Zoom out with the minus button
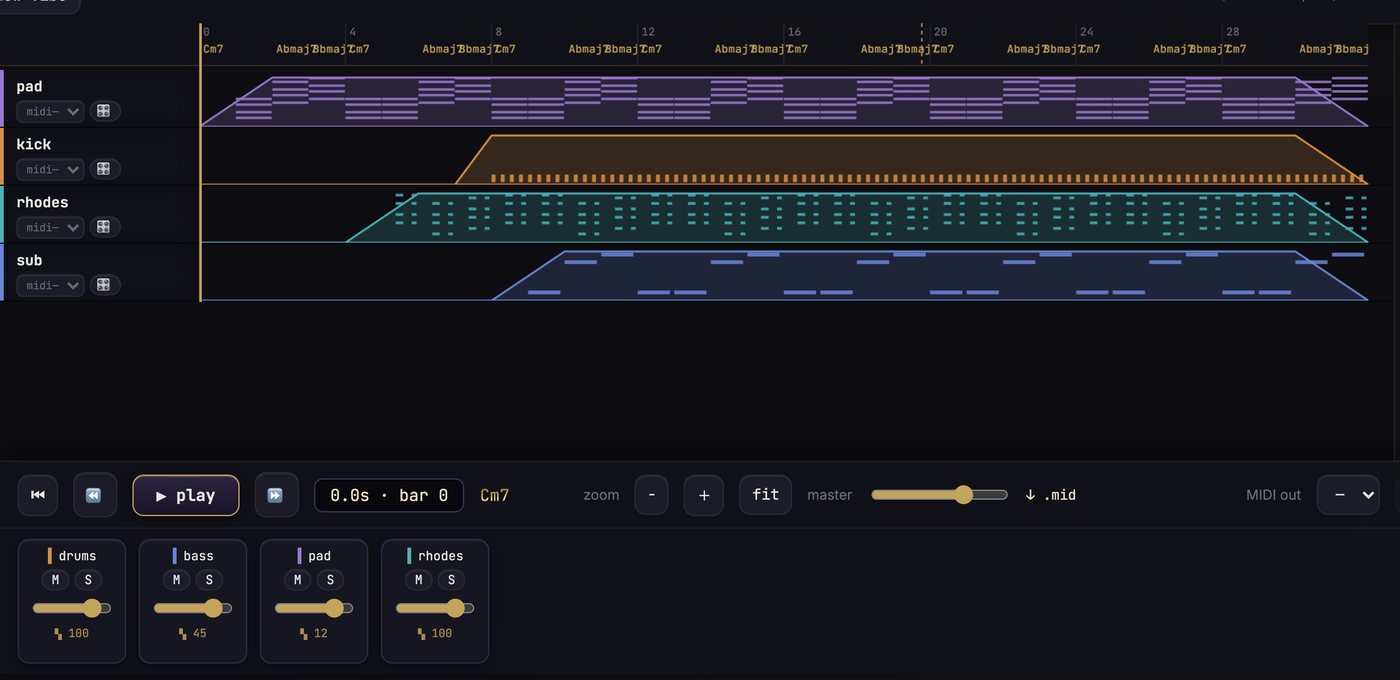This screenshot has height=680, width=1400. pos(651,495)
